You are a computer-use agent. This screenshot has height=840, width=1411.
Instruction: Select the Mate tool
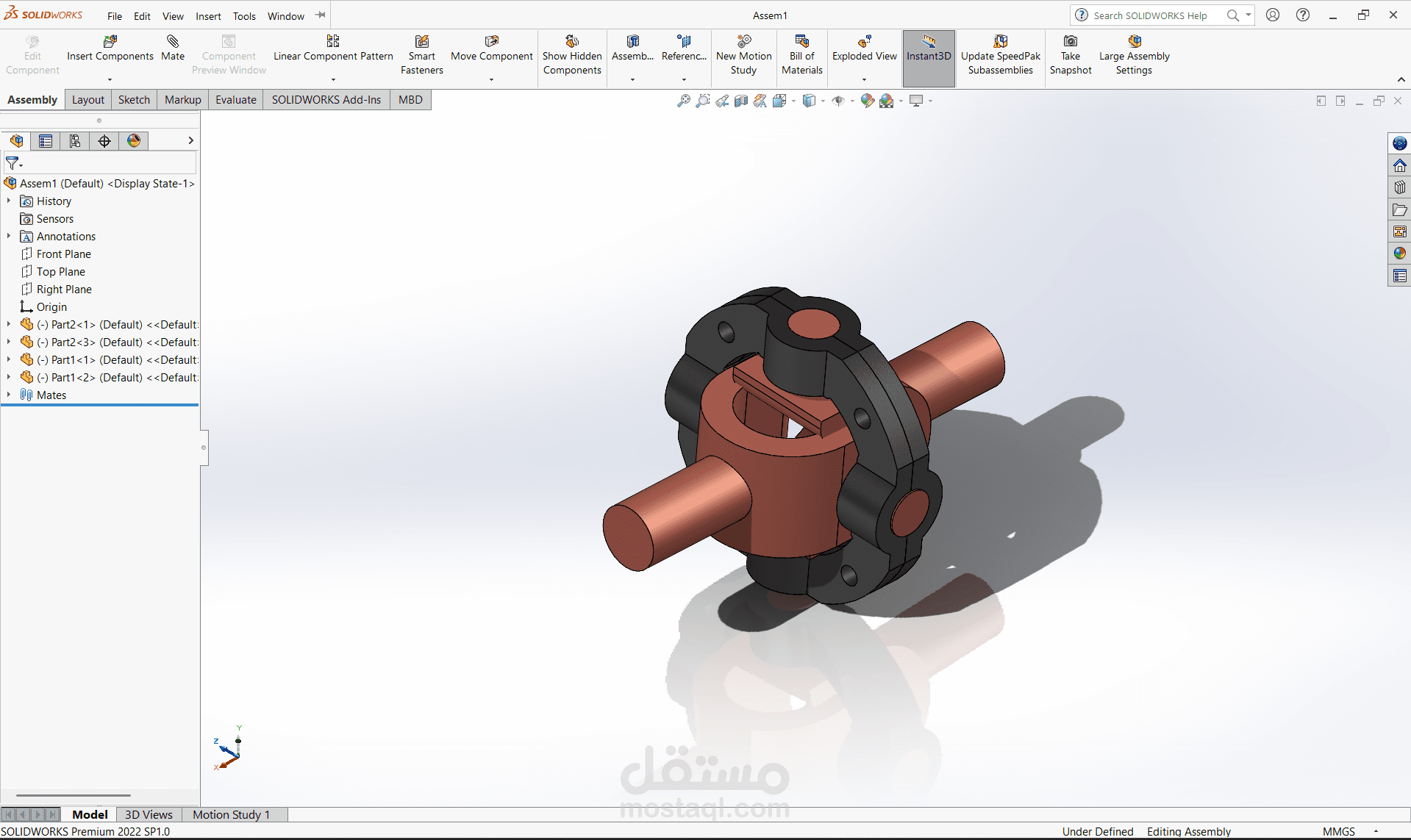[x=173, y=49]
